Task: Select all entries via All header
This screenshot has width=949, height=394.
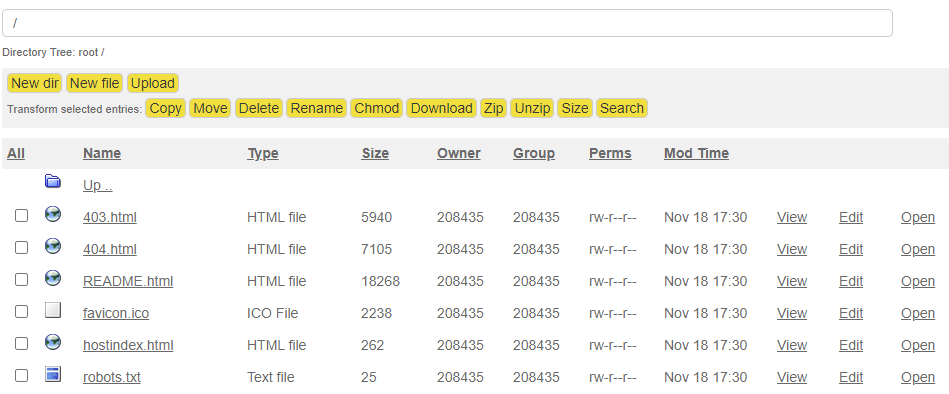Action: (x=16, y=154)
